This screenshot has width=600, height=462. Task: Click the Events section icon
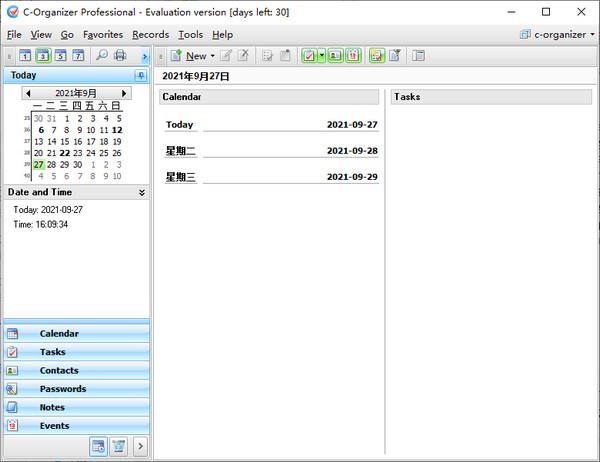(x=12, y=425)
